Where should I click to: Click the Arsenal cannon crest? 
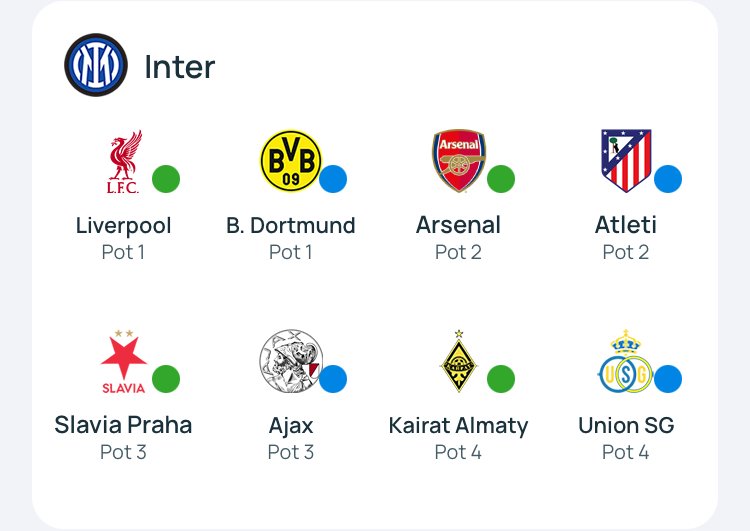tap(459, 161)
